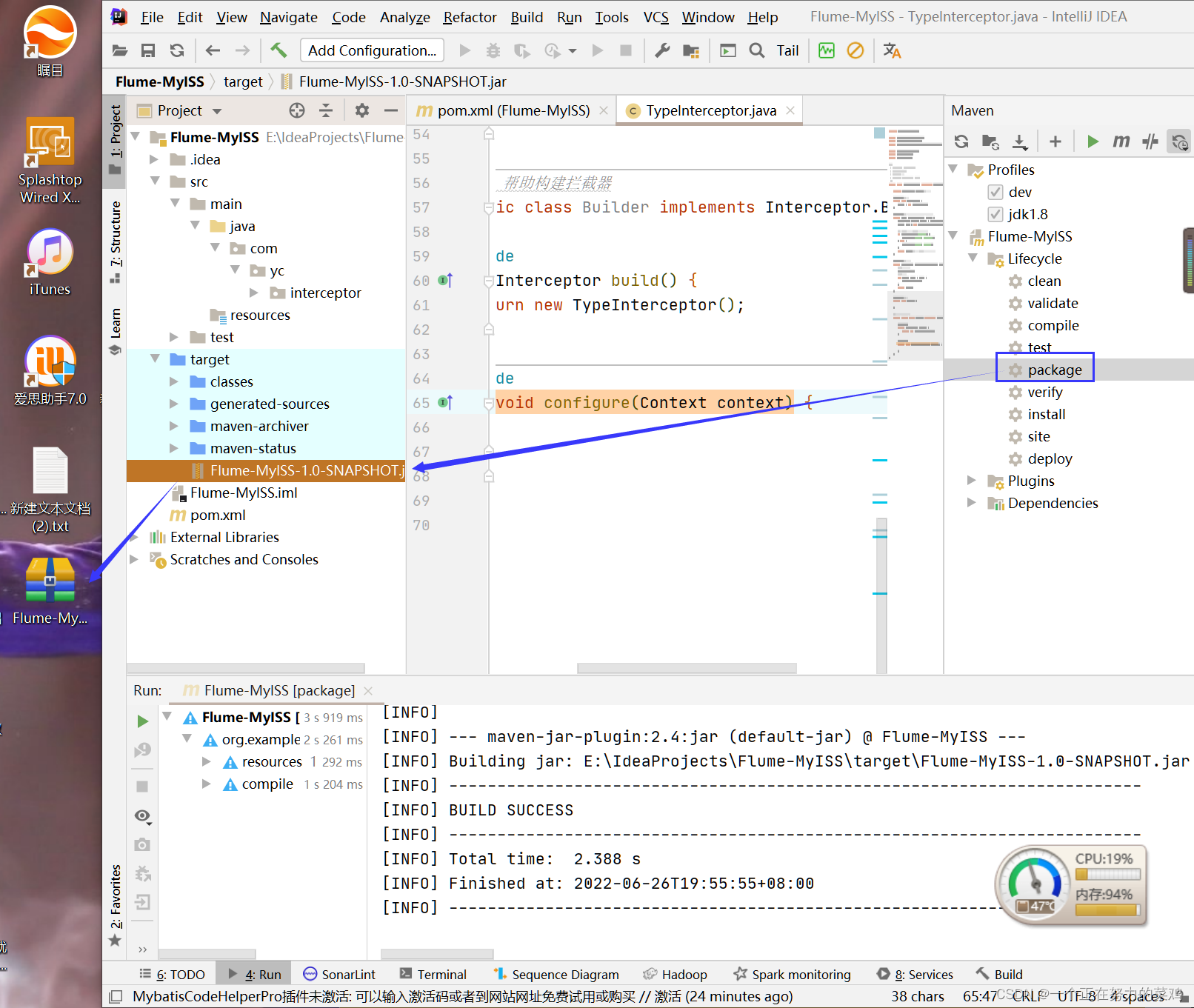Open the Terminal tool window tab
The height and width of the screenshot is (1008, 1194).
pos(433,974)
